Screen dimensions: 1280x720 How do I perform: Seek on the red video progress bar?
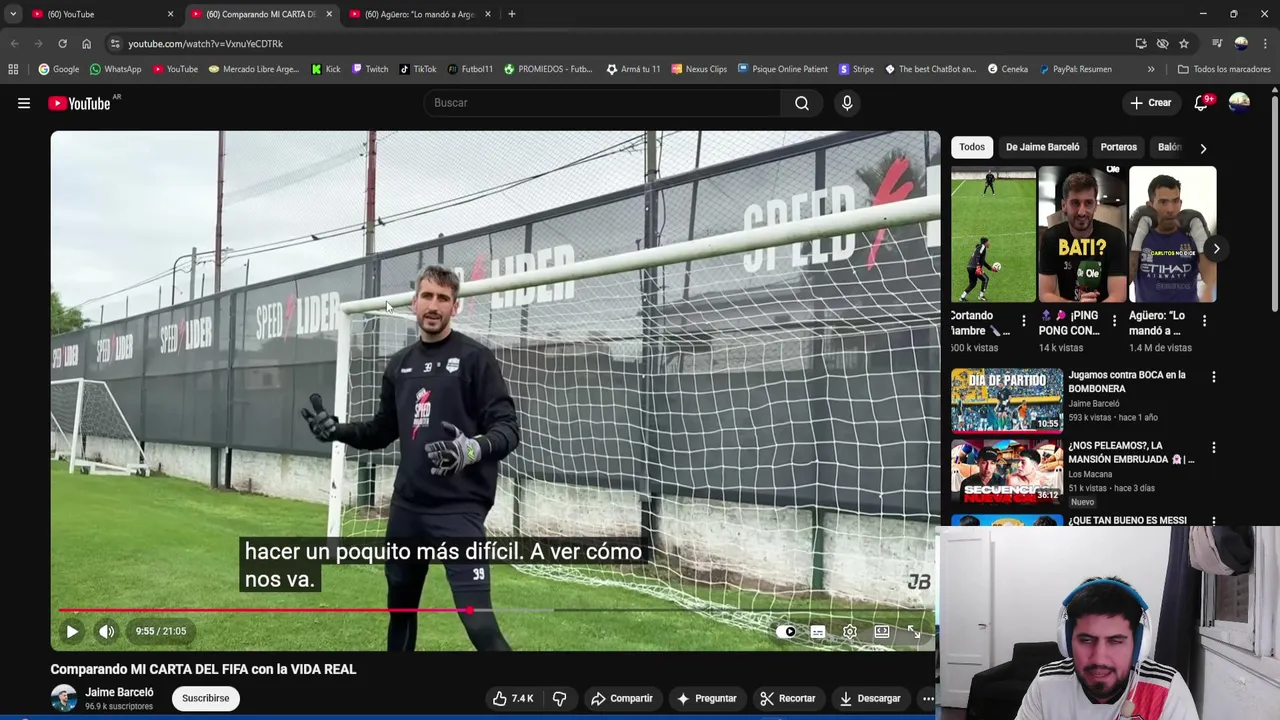(x=264, y=610)
